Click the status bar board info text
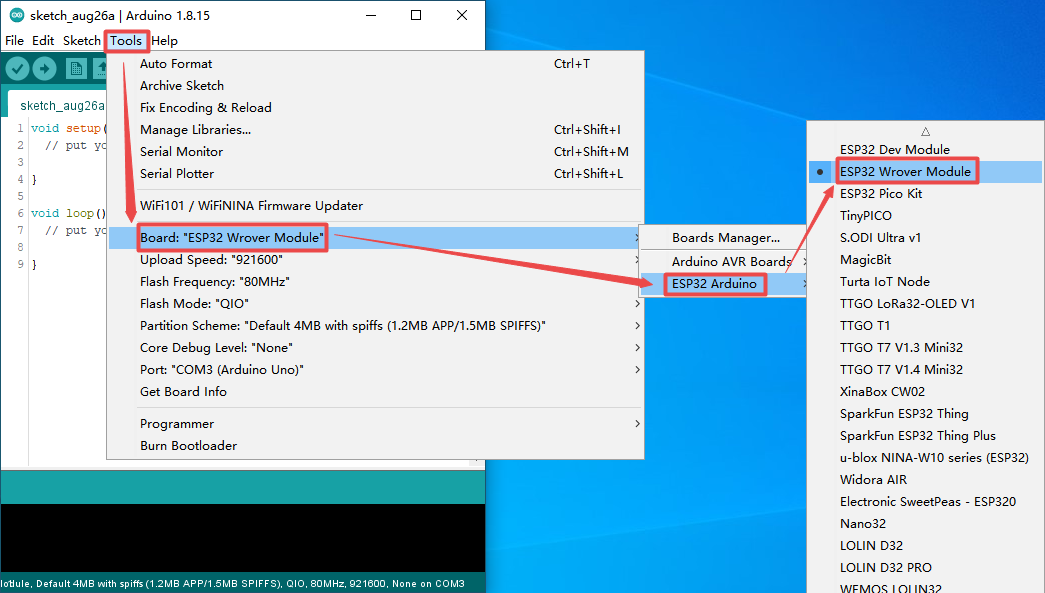 pos(233,584)
